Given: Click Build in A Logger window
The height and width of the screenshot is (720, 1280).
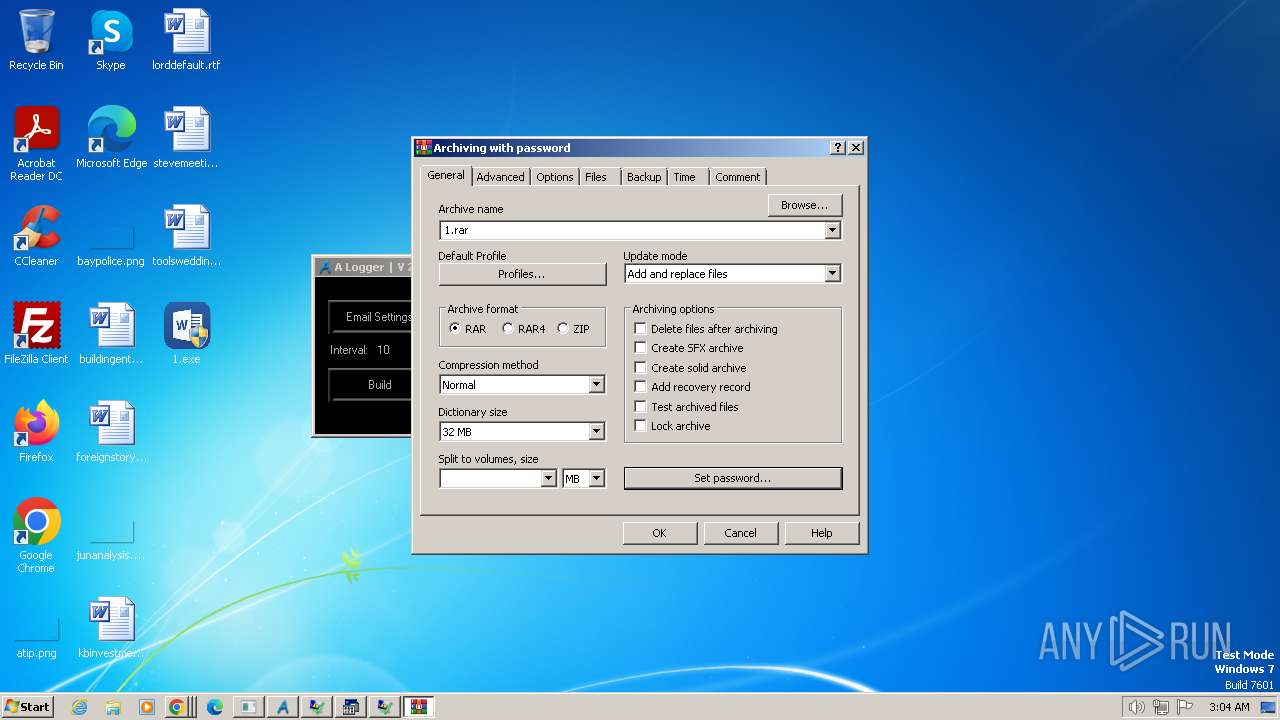Looking at the screenshot, I should click(x=372, y=385).
